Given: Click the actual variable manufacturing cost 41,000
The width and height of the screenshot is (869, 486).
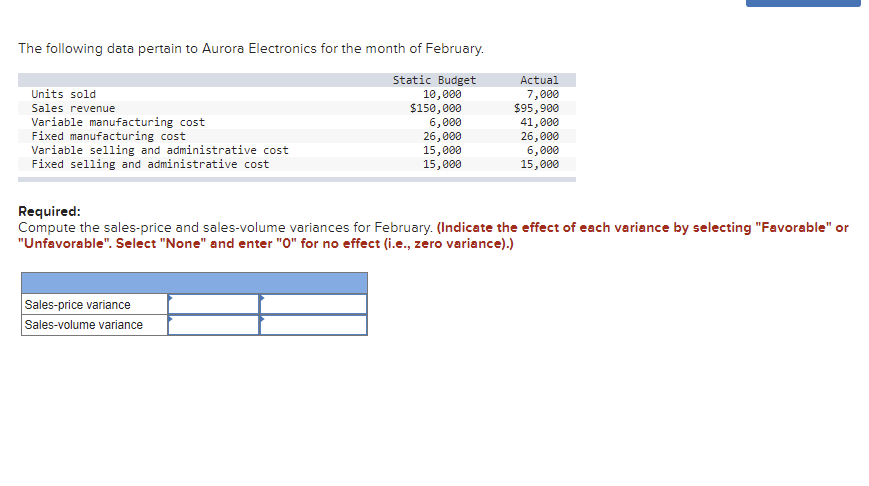Looking at the screenshot, I should click(x=539, y=122).
